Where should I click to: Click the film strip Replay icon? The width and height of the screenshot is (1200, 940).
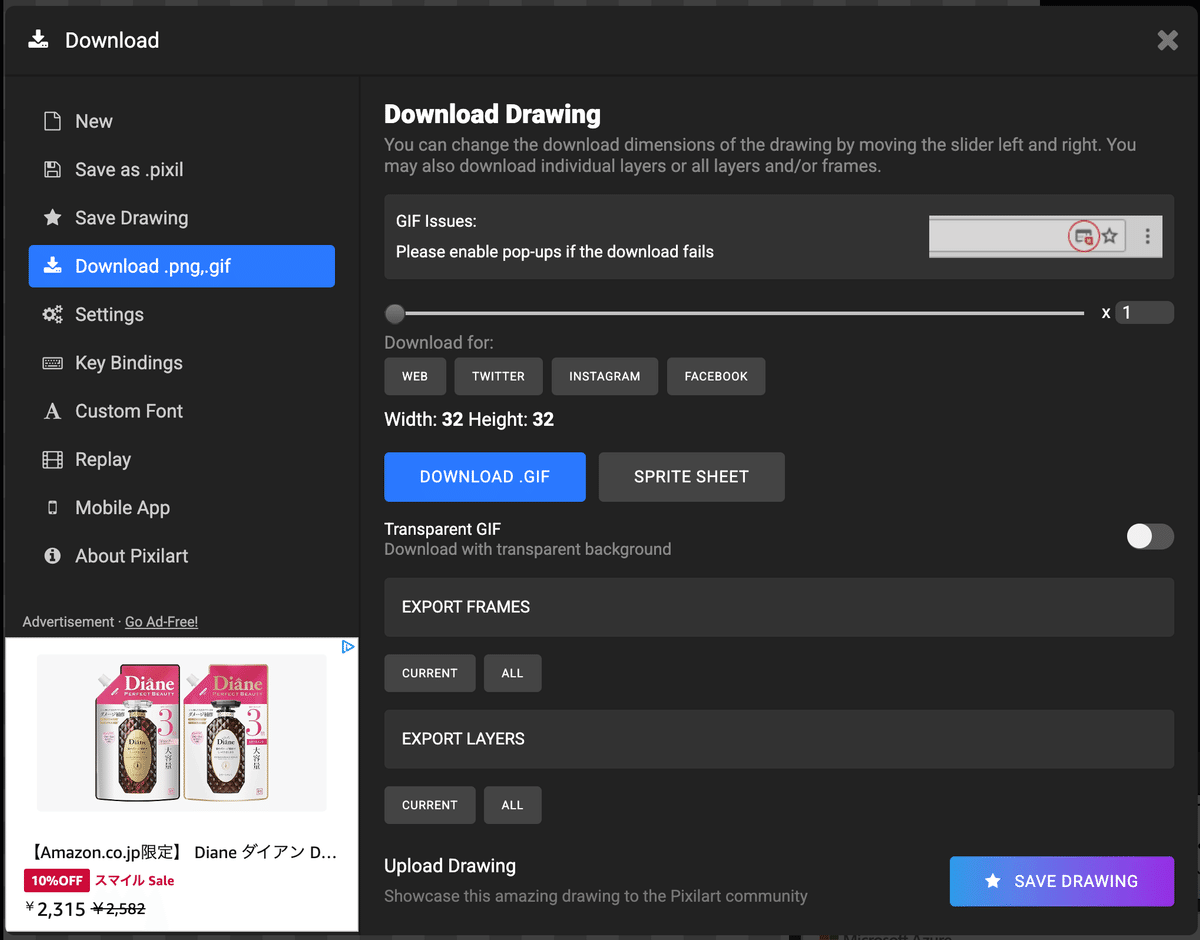53,460
